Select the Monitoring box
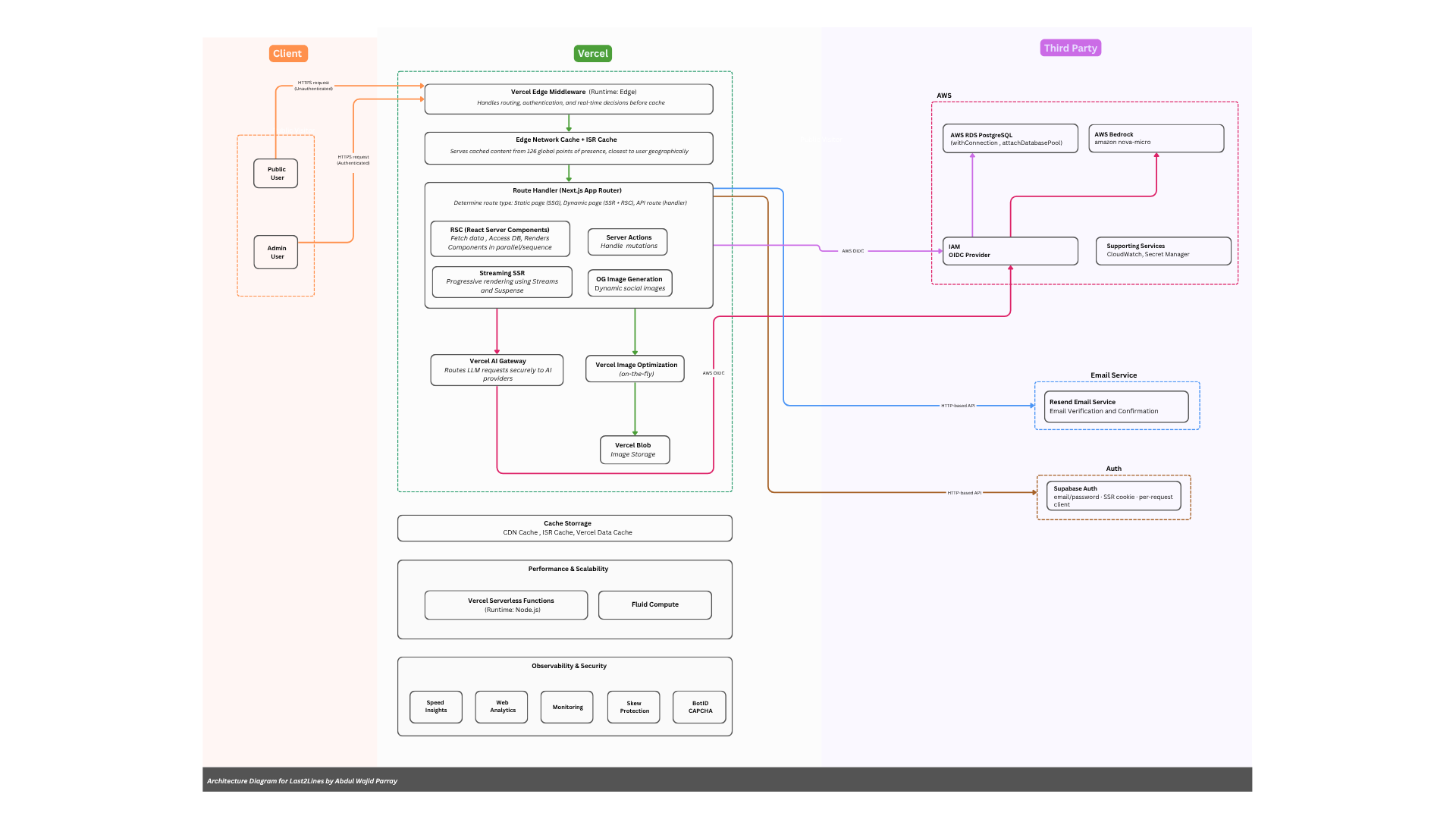The image size is (1456, 819). (567, 707)
